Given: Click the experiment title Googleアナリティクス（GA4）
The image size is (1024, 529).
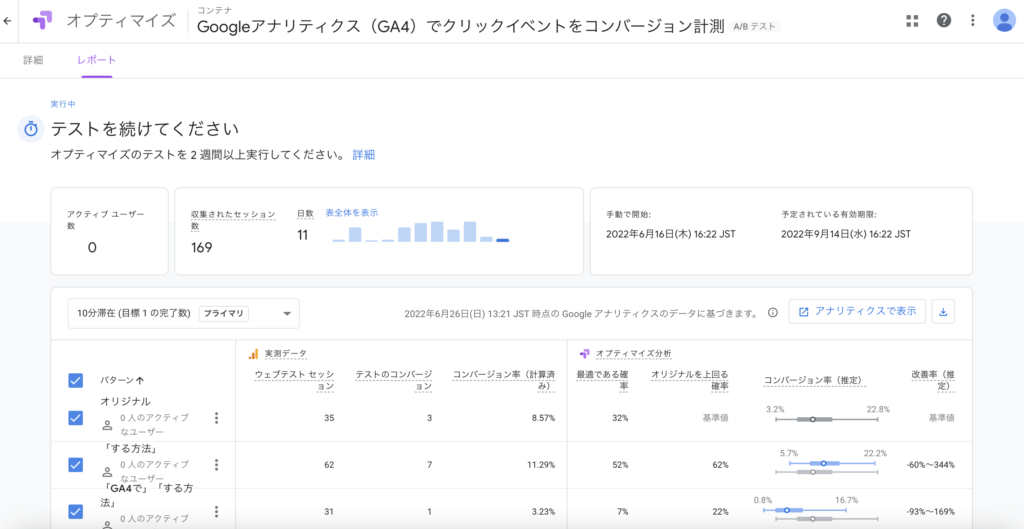Looking at the screenshot, I should [460, 27].
